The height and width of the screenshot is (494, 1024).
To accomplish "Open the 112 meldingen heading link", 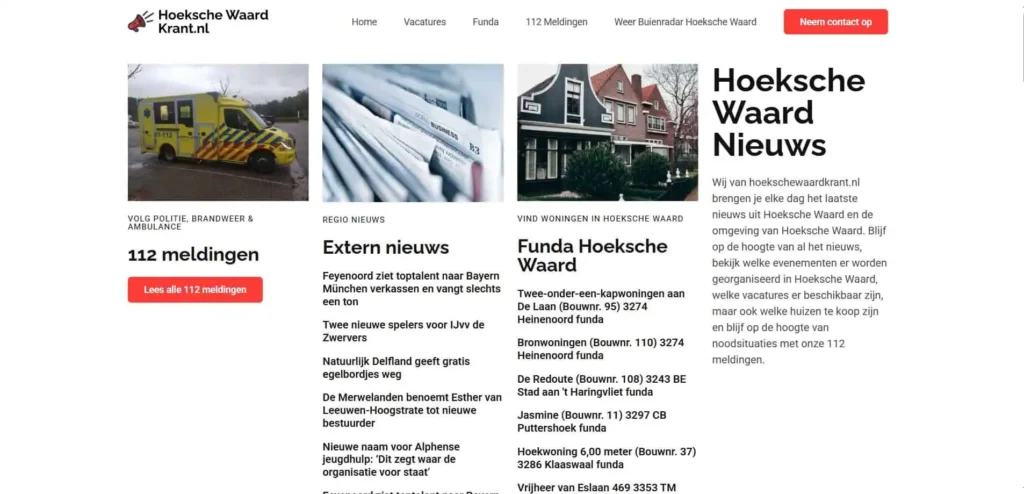I will (193, 255).
